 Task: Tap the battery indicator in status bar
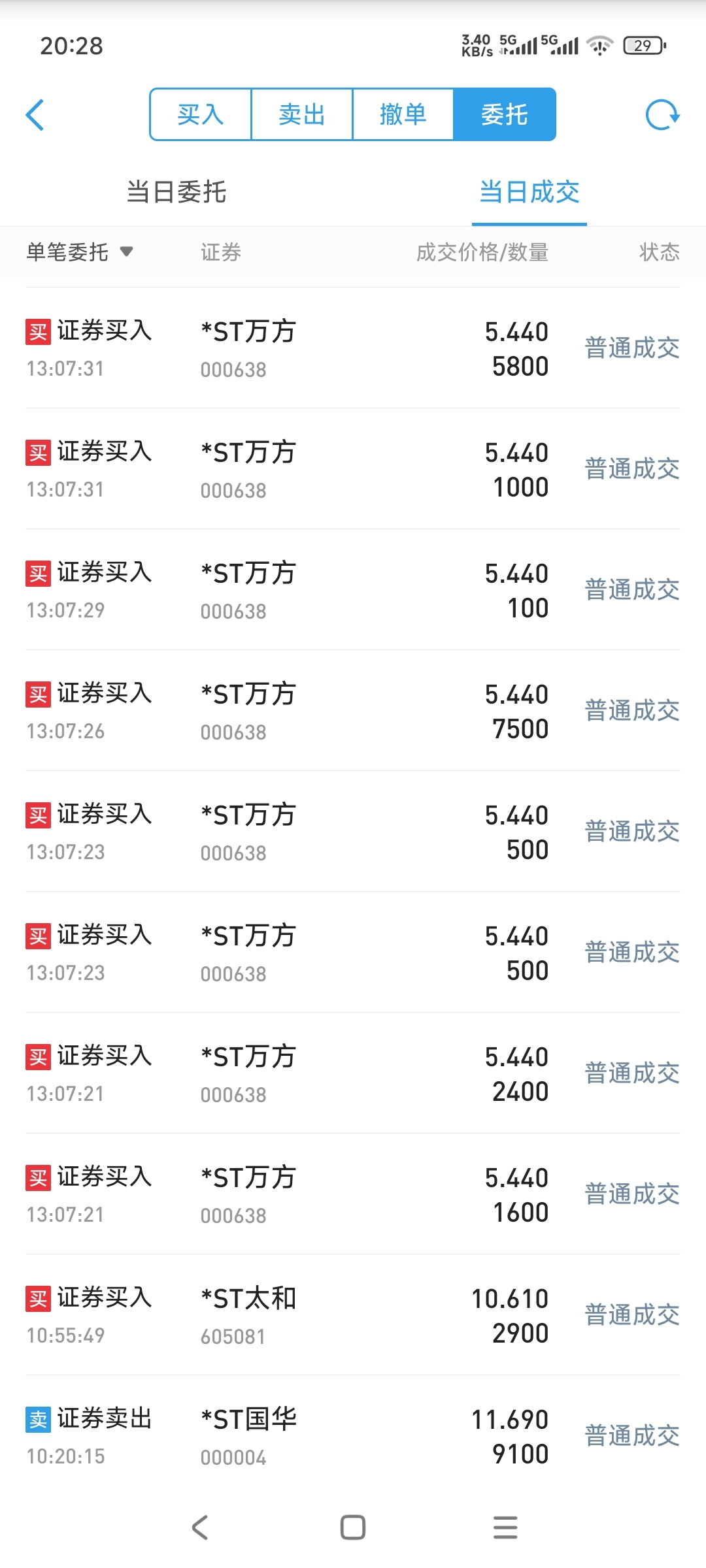coord(645,45)
